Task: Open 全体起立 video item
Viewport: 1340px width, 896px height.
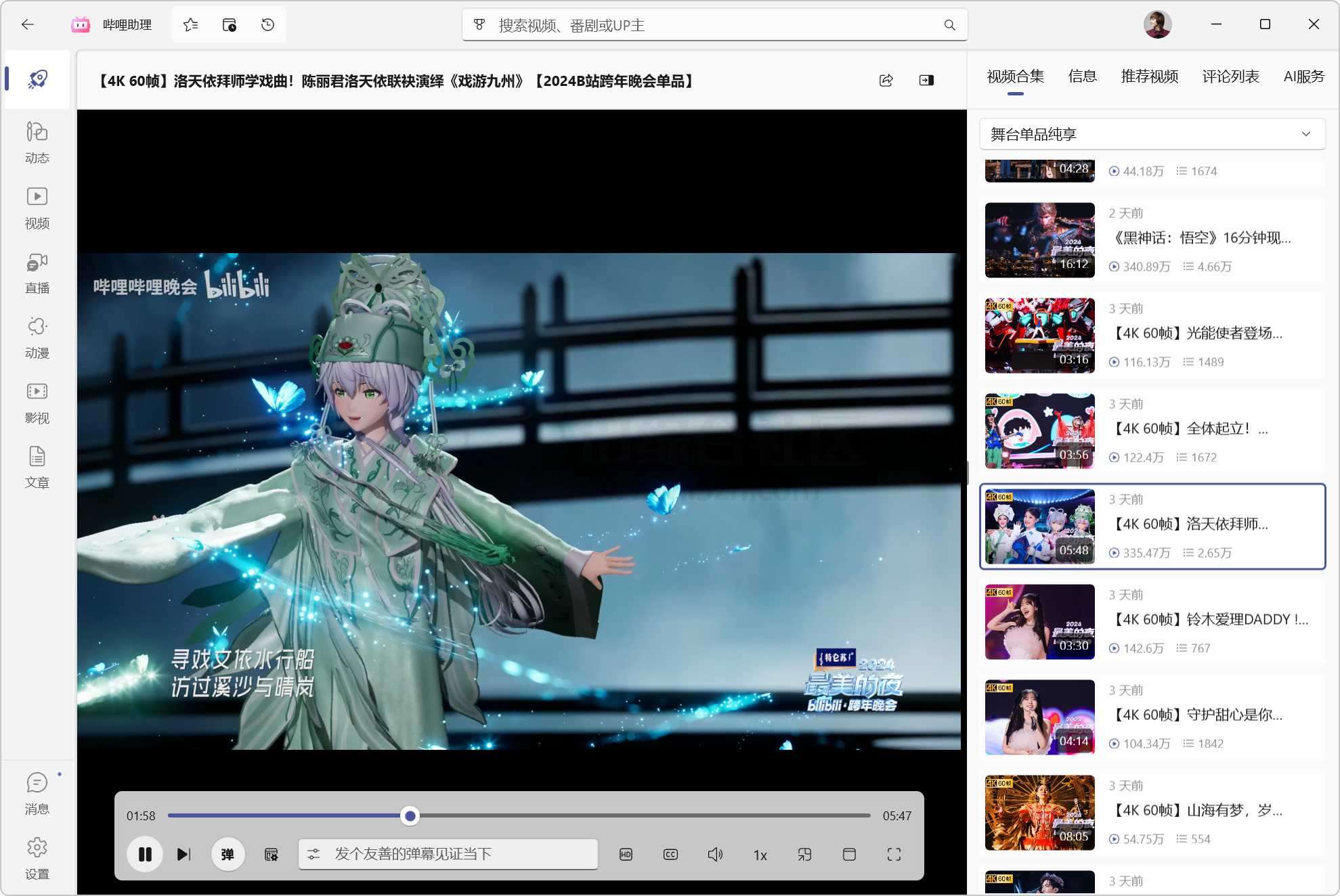Action: [x=1152, y=431]
